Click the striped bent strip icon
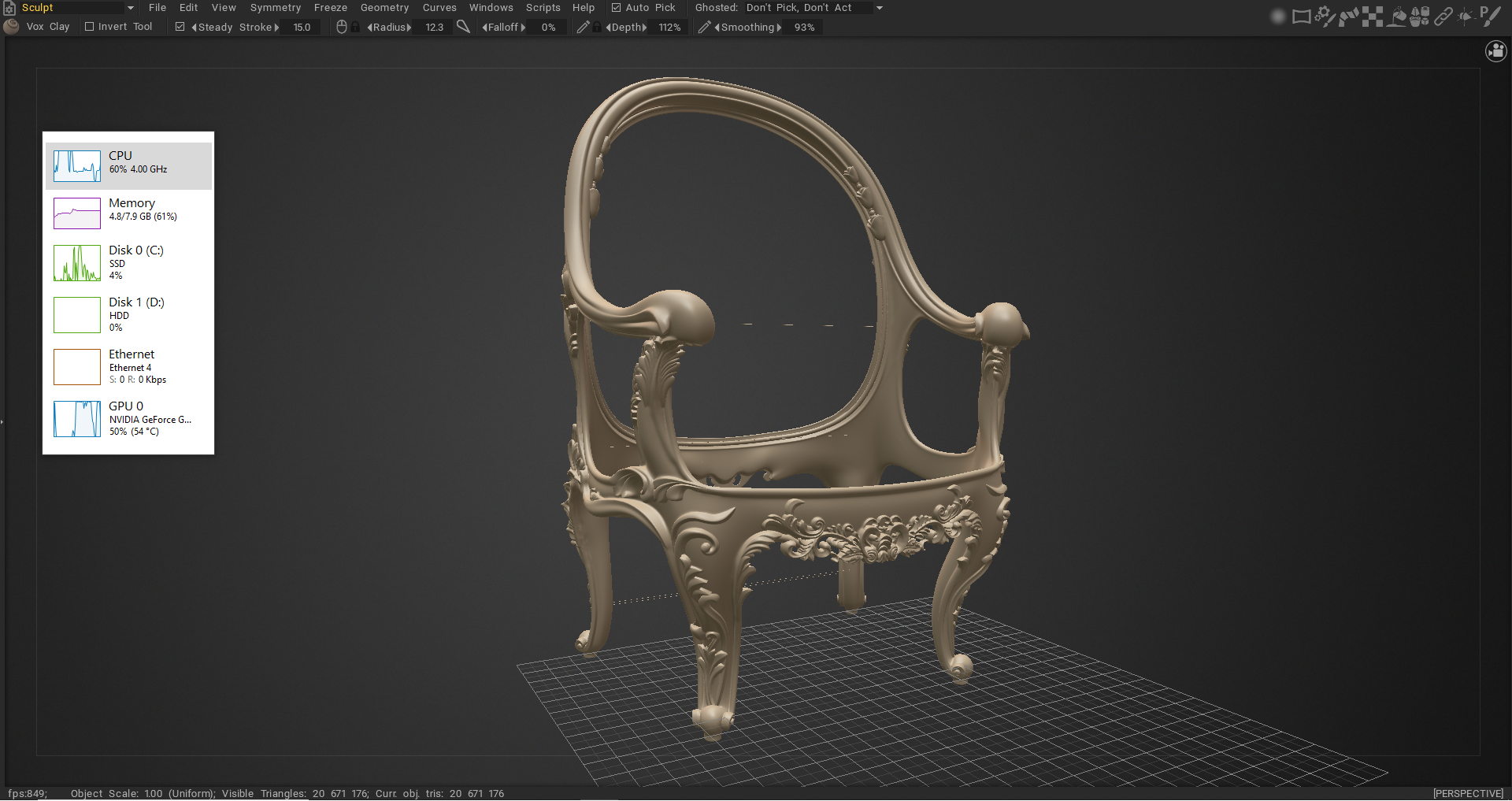The image size is (1512, 801). coord(1349,16)
